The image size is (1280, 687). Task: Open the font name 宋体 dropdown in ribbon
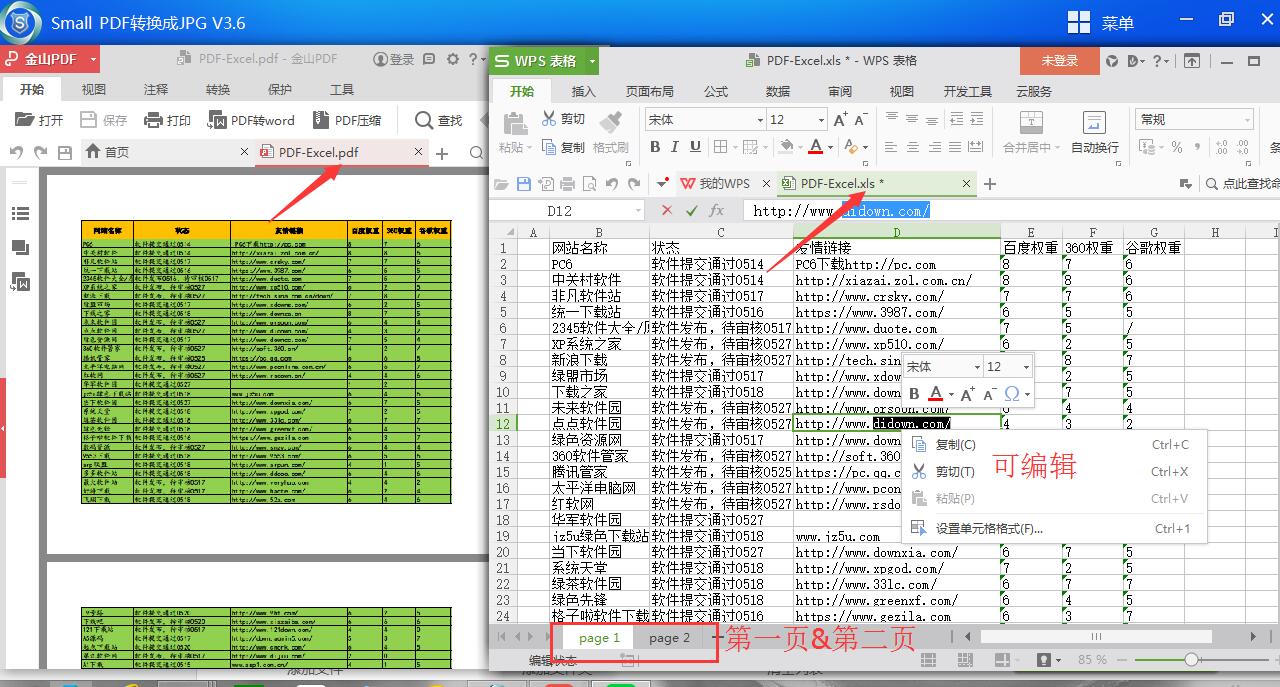tap(759, 119)
